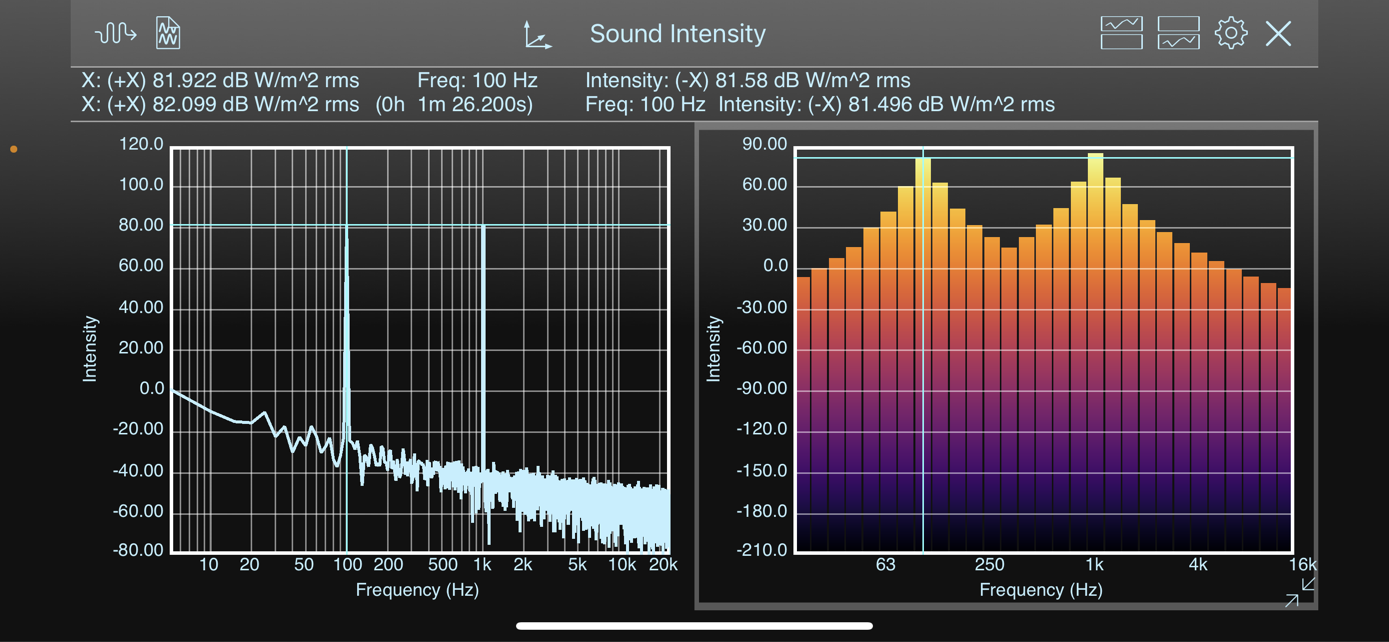The height and width of the screenshot is (642, 1389).
Task: Tap the vertical cursor line in octave chart
Action: pos(923,350)
